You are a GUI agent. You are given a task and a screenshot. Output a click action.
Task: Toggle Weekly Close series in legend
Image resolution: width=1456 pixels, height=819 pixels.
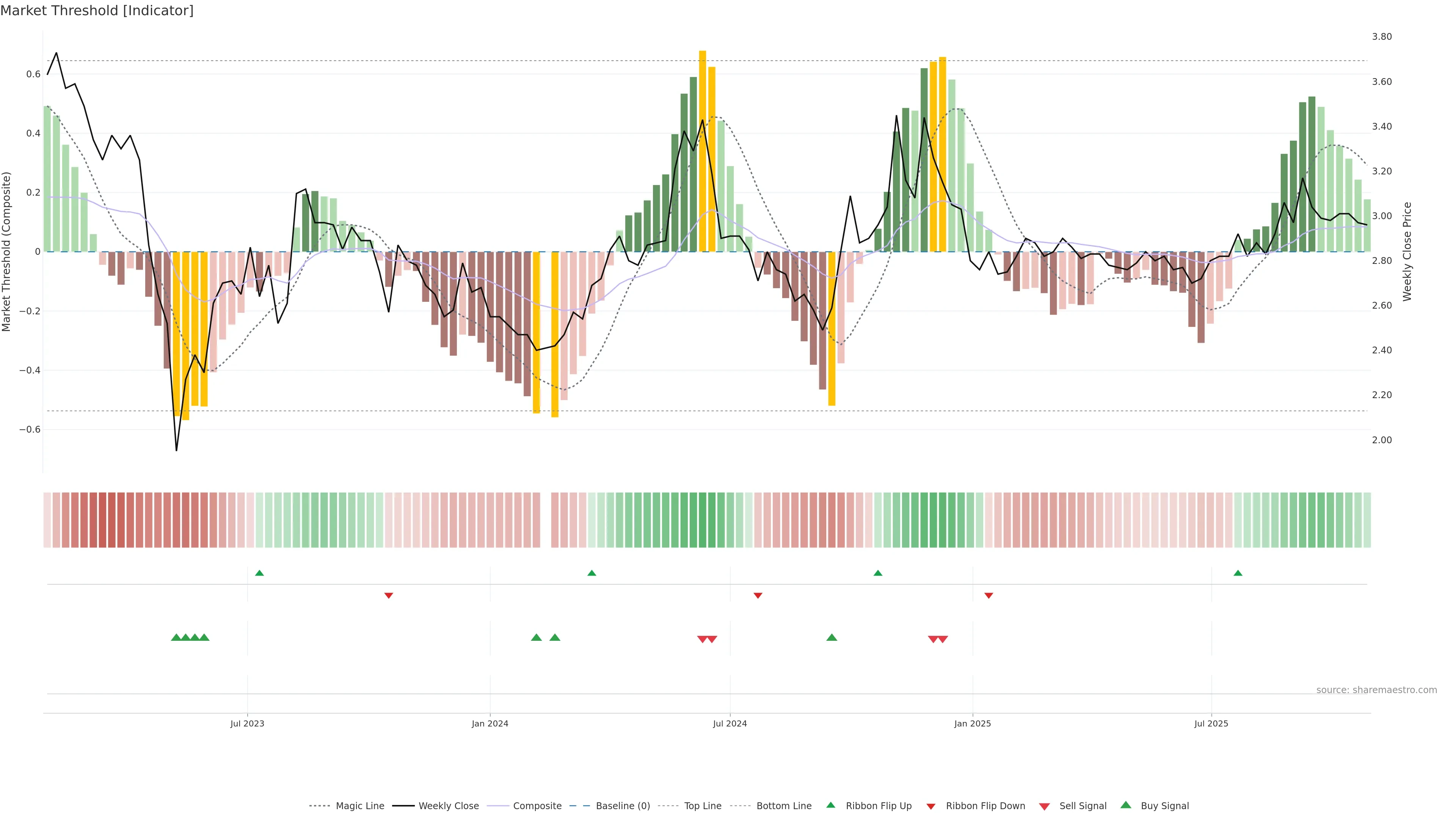(x=448, y=806)
